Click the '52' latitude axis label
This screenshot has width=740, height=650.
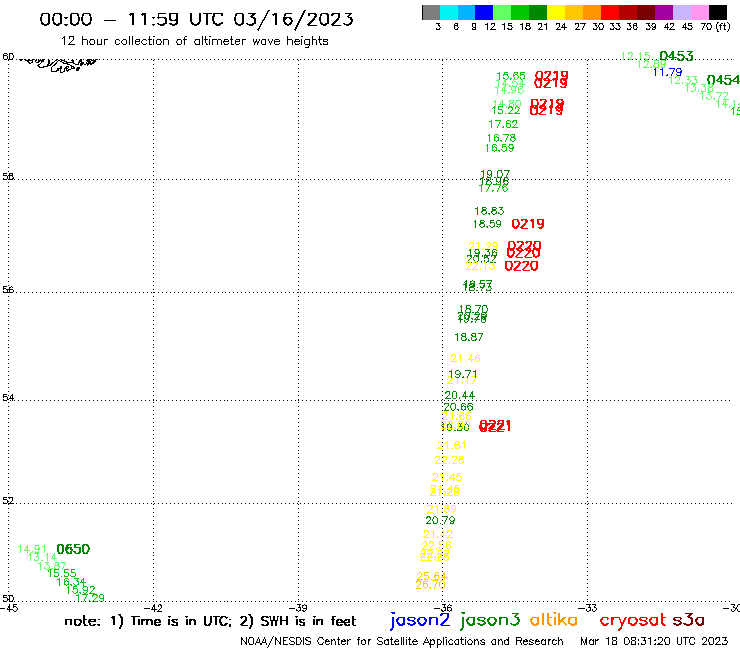coord(8,501)
